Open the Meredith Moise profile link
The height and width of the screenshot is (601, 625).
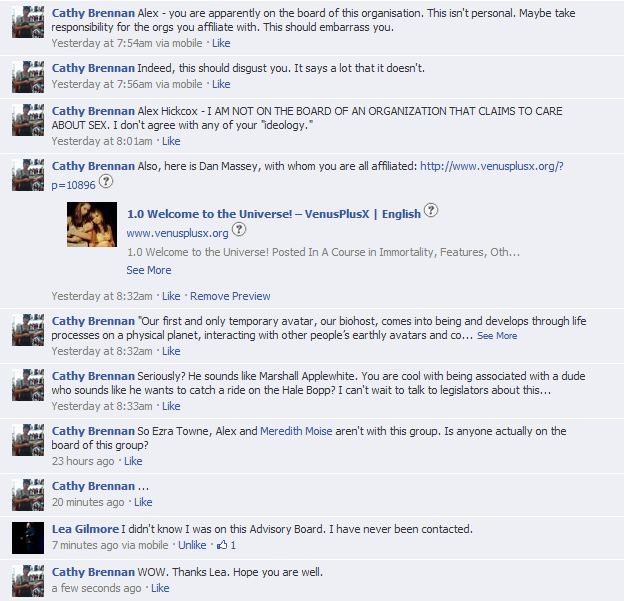[x=296, y=431]
